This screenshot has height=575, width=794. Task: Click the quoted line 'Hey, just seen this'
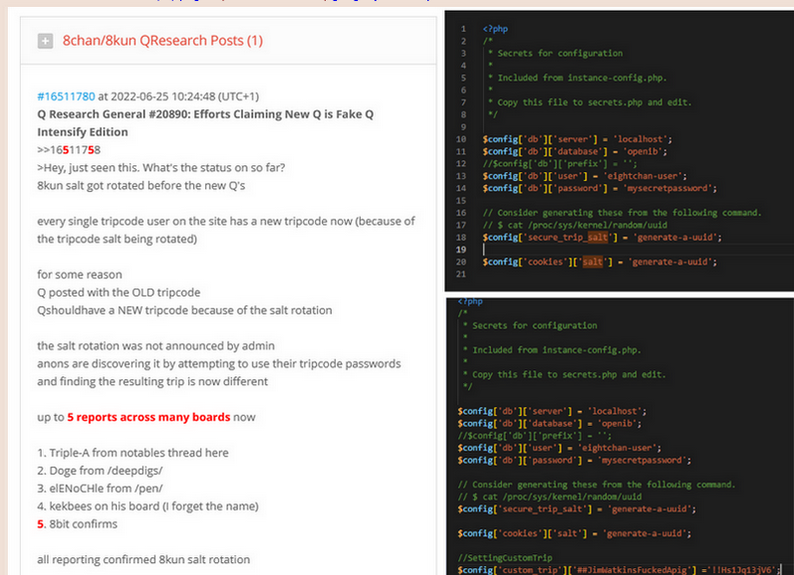pyautogui.click(x=161, y=168)
